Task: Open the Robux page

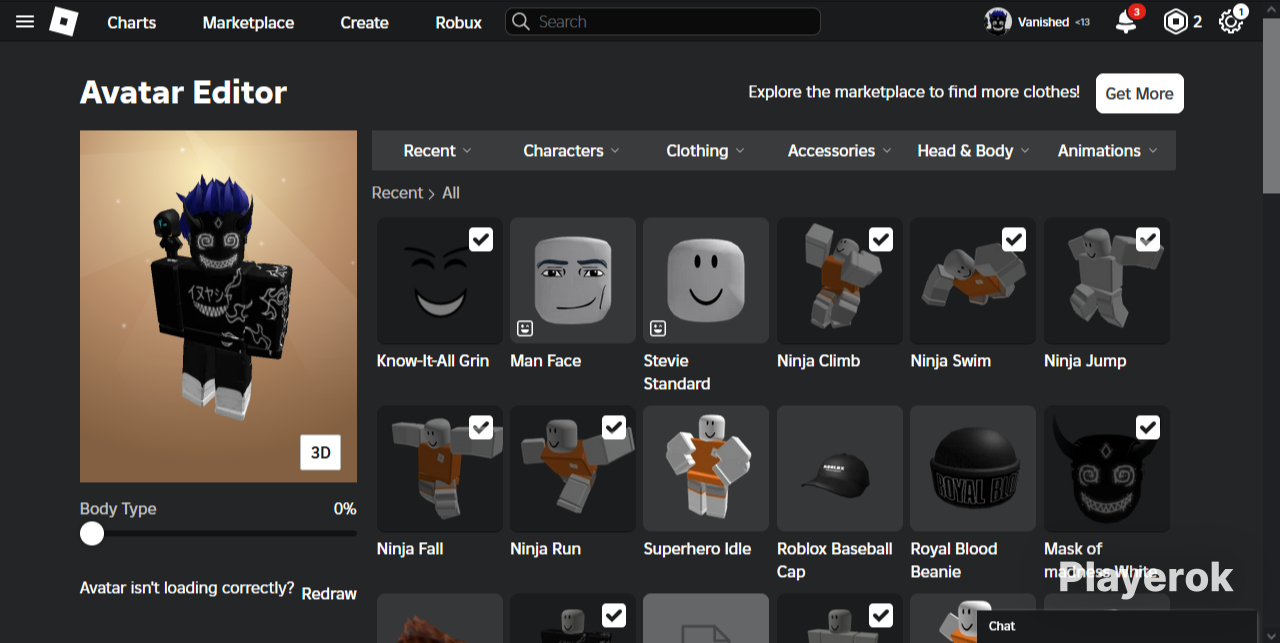Action: (458, 22)
